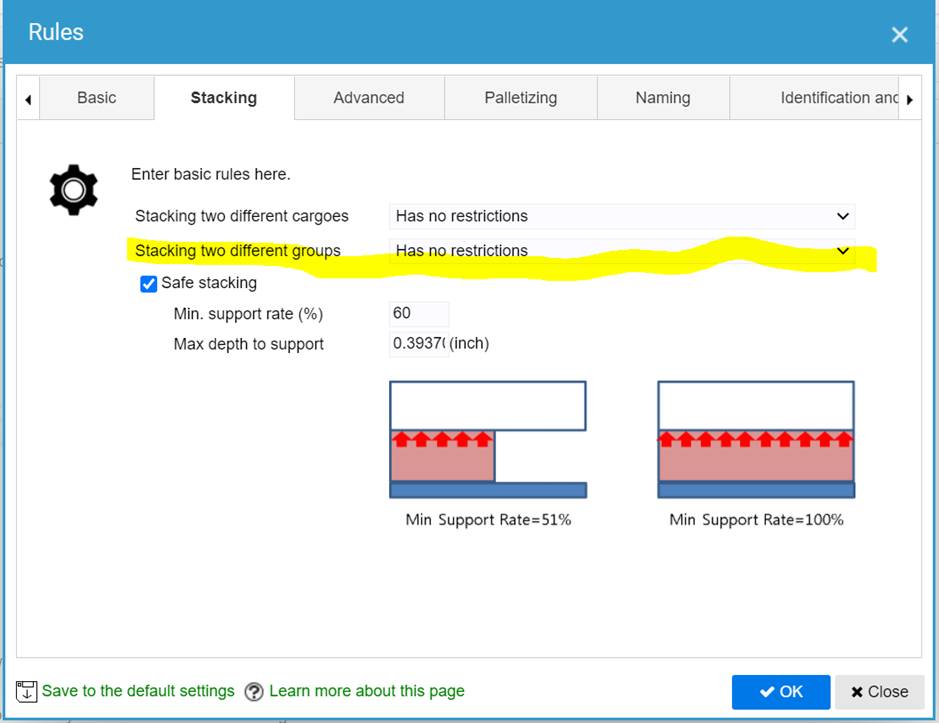Switch to the Basic tab
The image size is (939, 723).
point(96,98)
